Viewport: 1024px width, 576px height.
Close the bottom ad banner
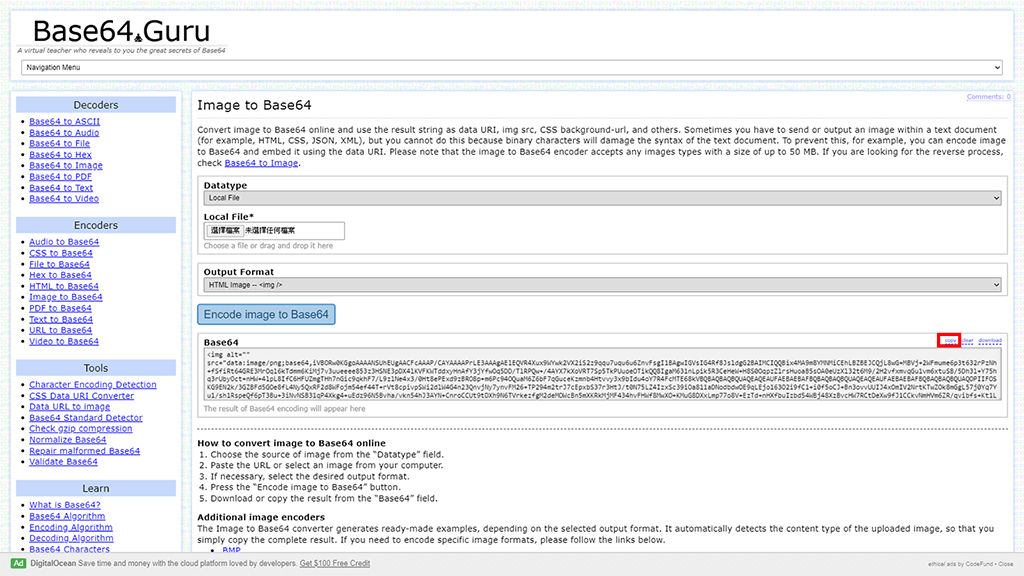[x=1003, y=564]
